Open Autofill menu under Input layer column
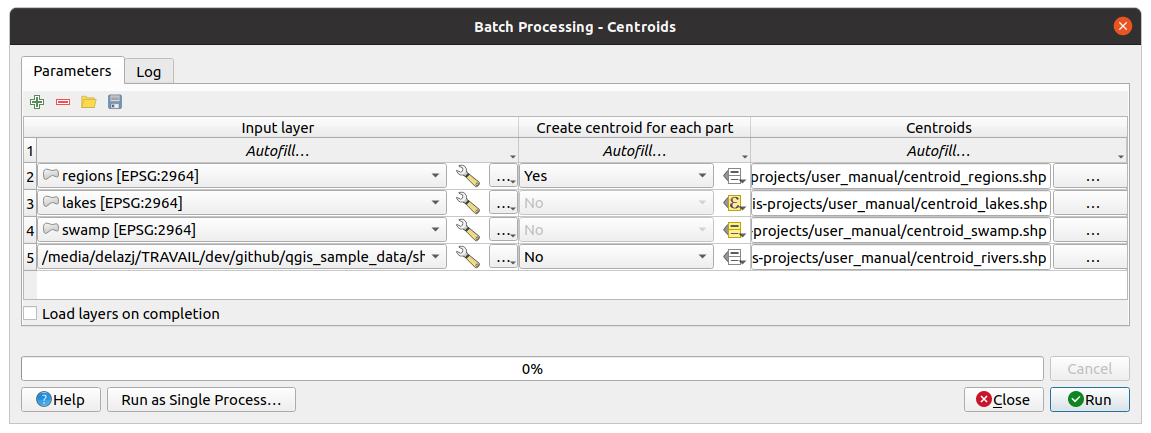1151x433 pixels. pos(278,152)
